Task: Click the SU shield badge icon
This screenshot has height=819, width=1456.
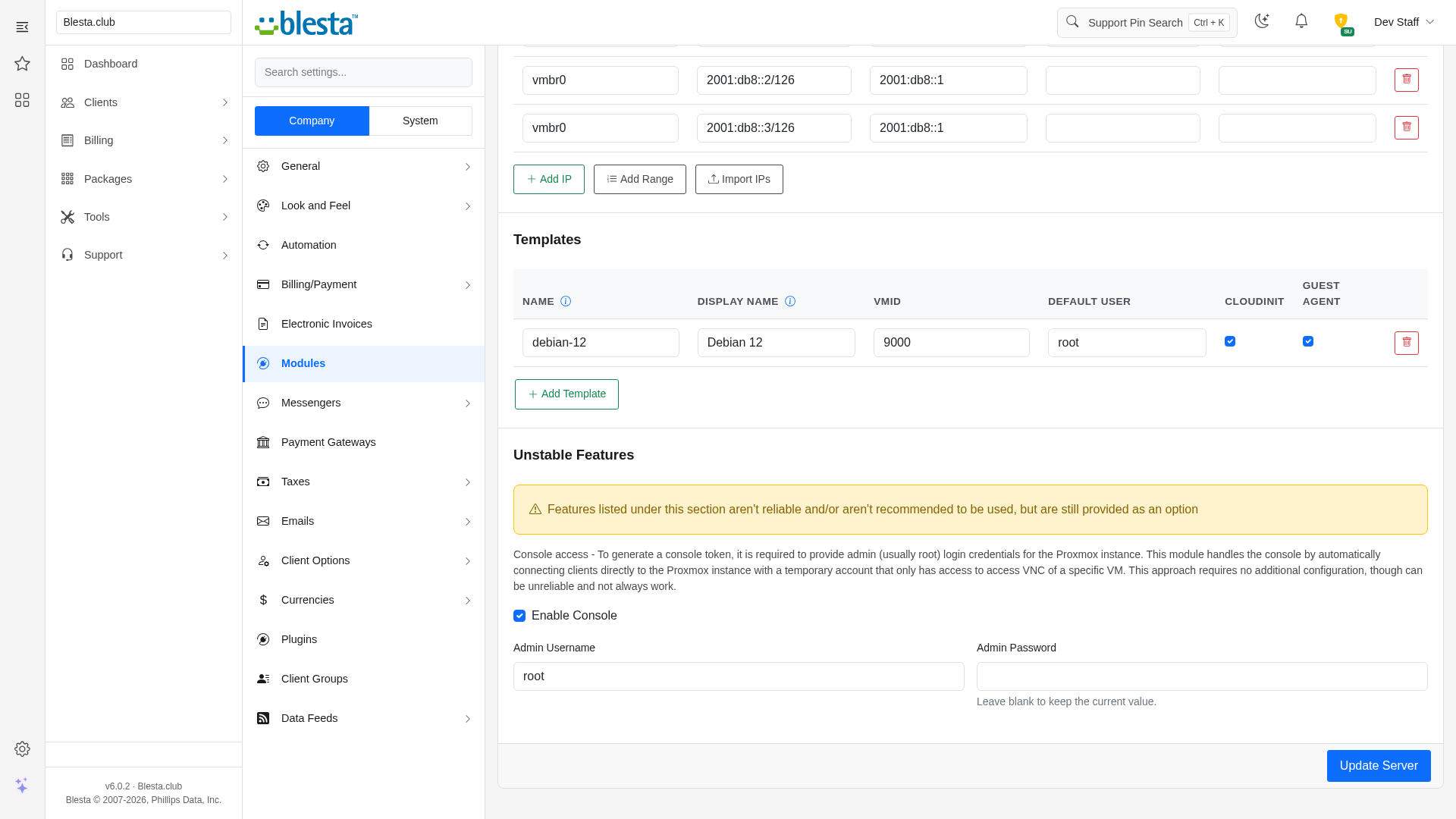Action: coord(1341,23)
